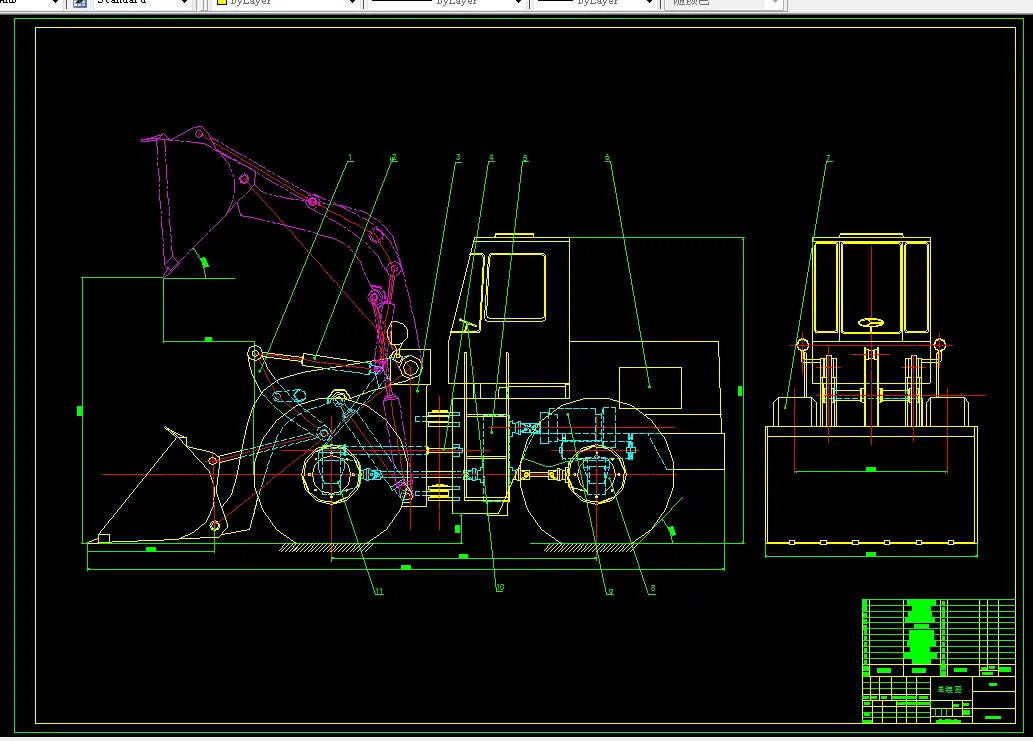The image size is (1033, 741).
Task: Click the text style manager icon
Action: [80, 3]
